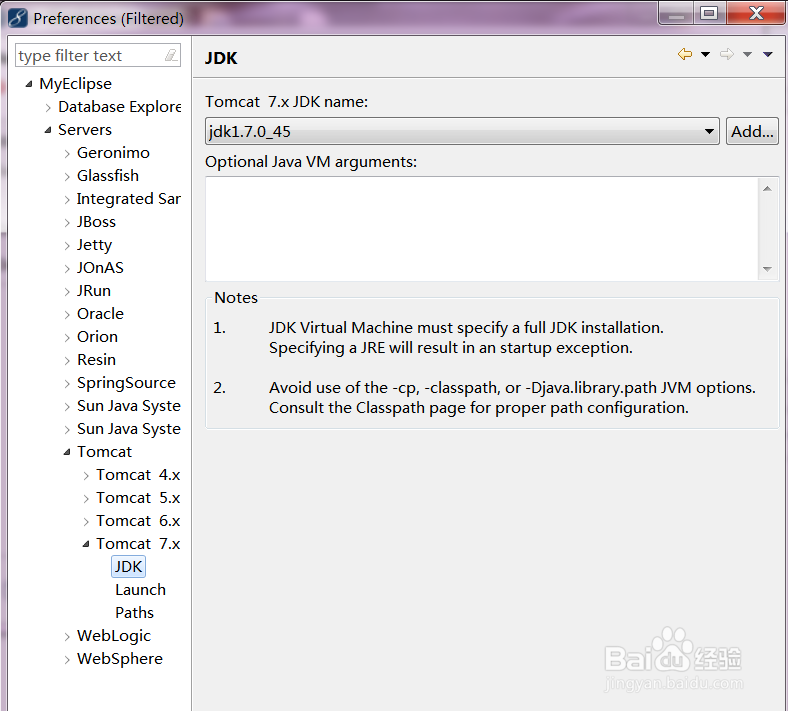Expand the Jetty server node
The image size is (788, 711).
tap(67, 246)
